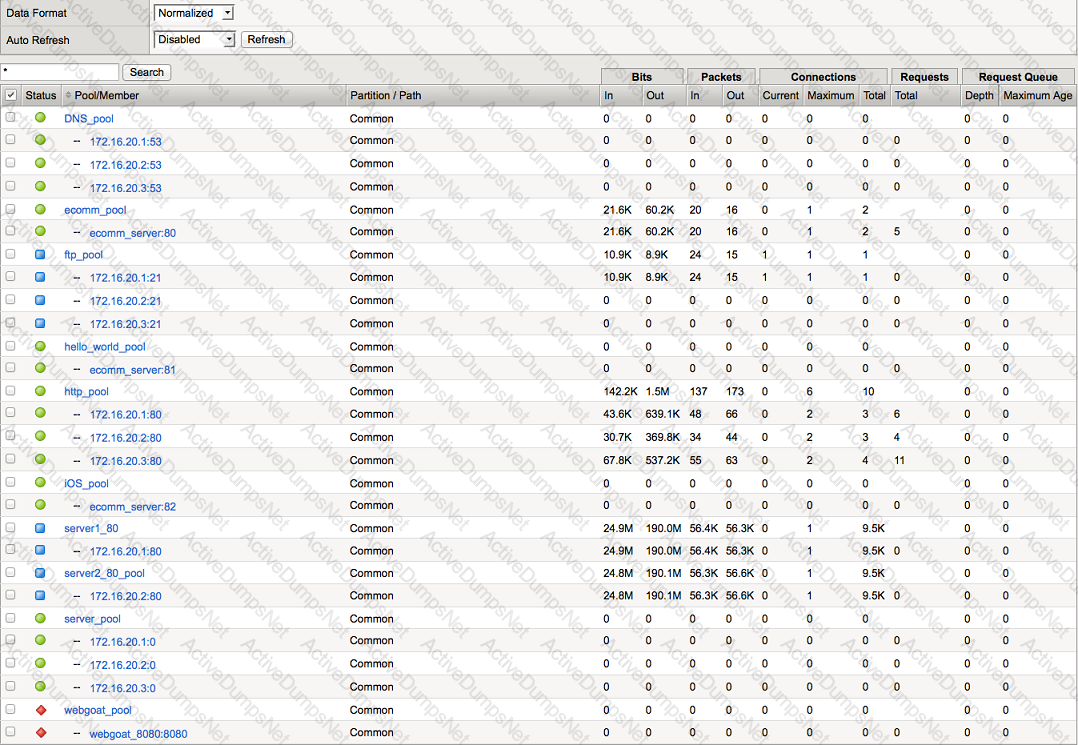Viewport: 1078px width, 745px height.
Task: Click green status icon for iOS_pool
Action: tap(40, 483)
